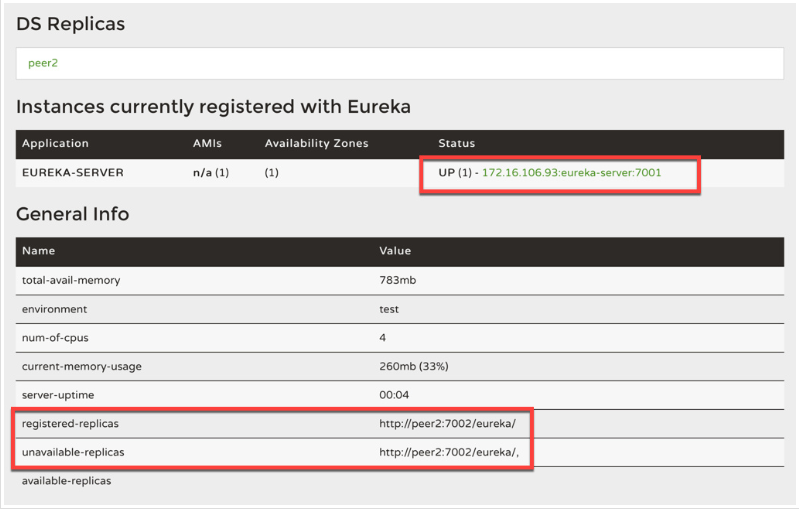Image resolution: width=799 pixels, height=512 pixels.
Task: Open the 172.16.106.93:eureka-server:7001 instance link
Action: pyautogui.click(x=571, y=173)
